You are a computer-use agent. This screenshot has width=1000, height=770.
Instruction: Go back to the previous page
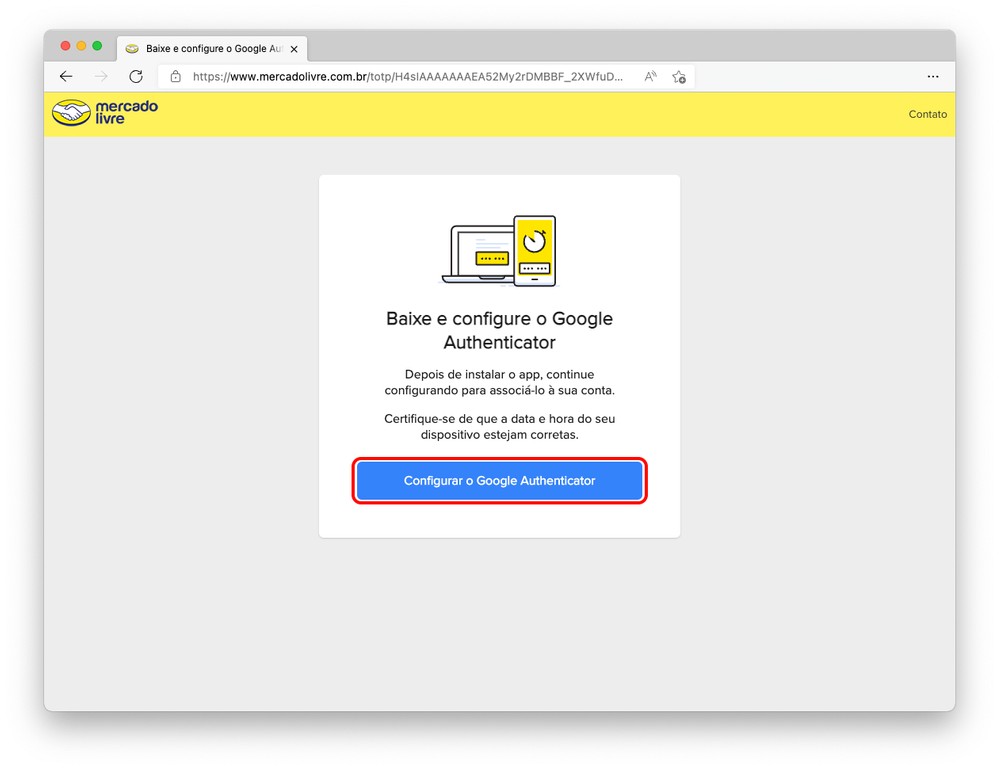tap(66, 77)
